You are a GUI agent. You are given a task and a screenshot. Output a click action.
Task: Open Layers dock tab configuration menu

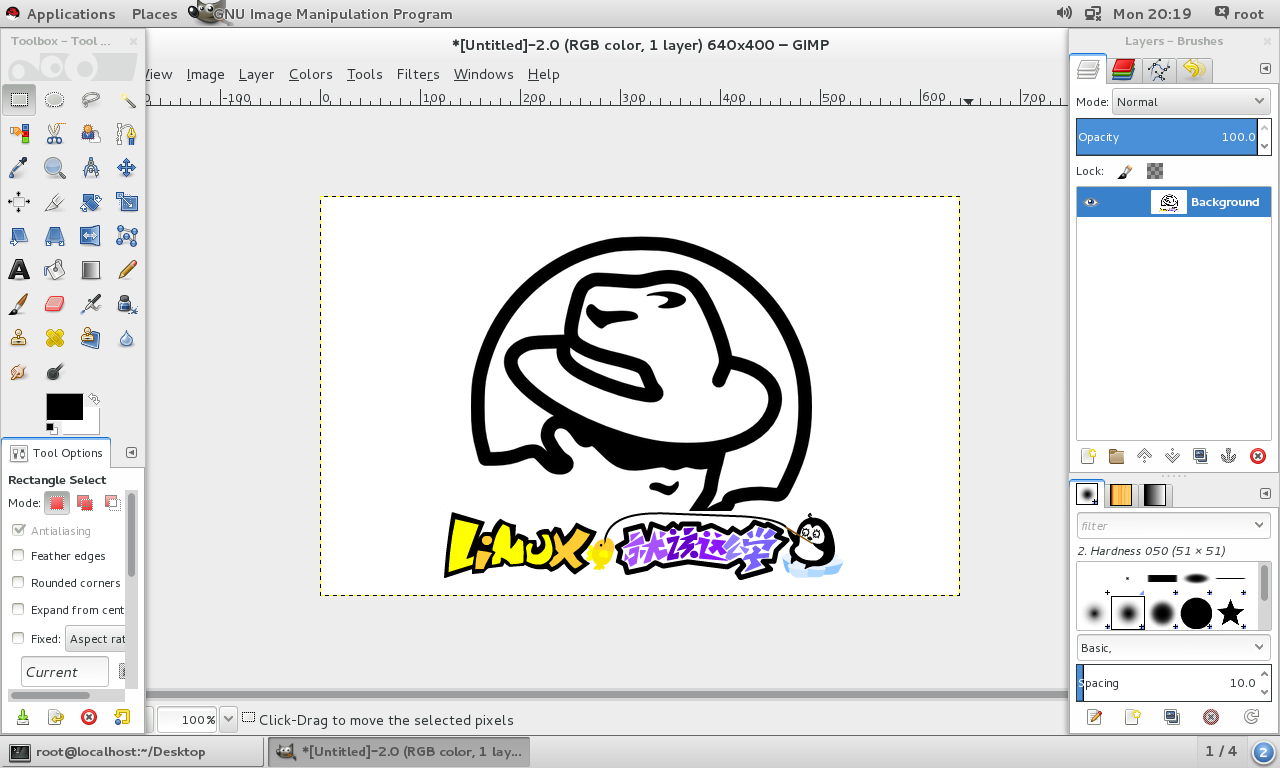point(1264,69)
